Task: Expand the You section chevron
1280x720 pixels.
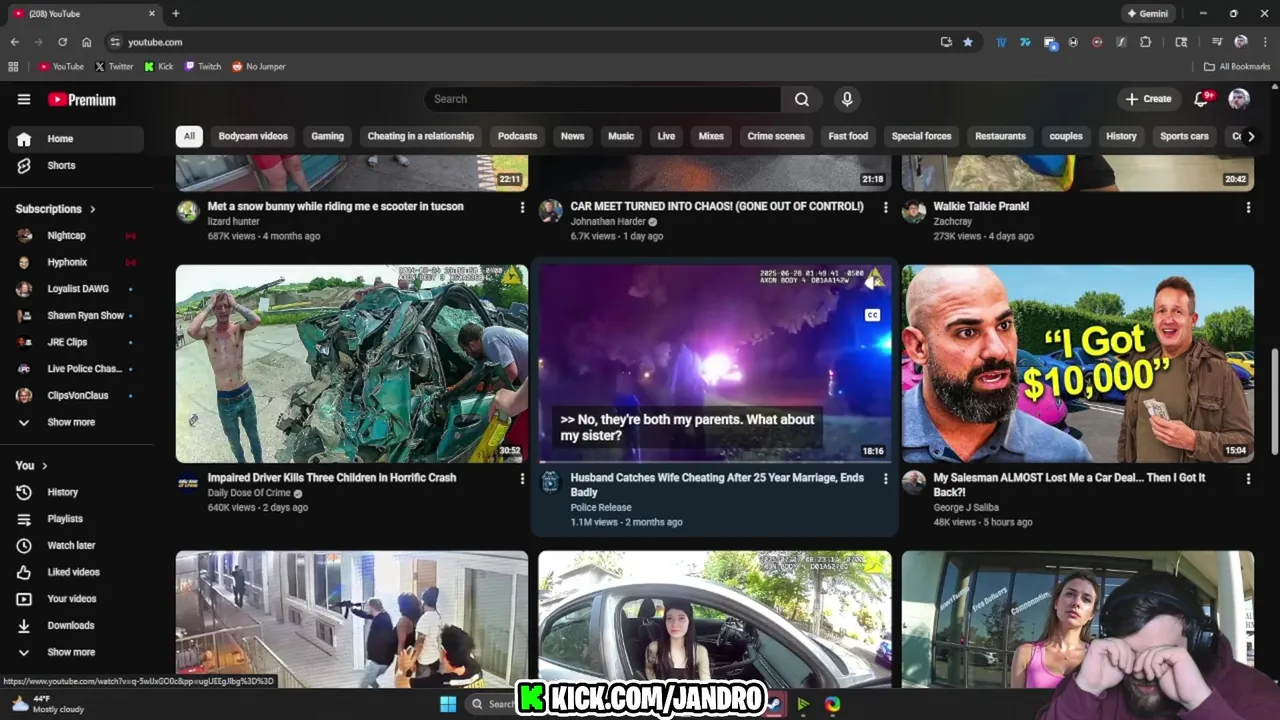Action: coord(44,466)
